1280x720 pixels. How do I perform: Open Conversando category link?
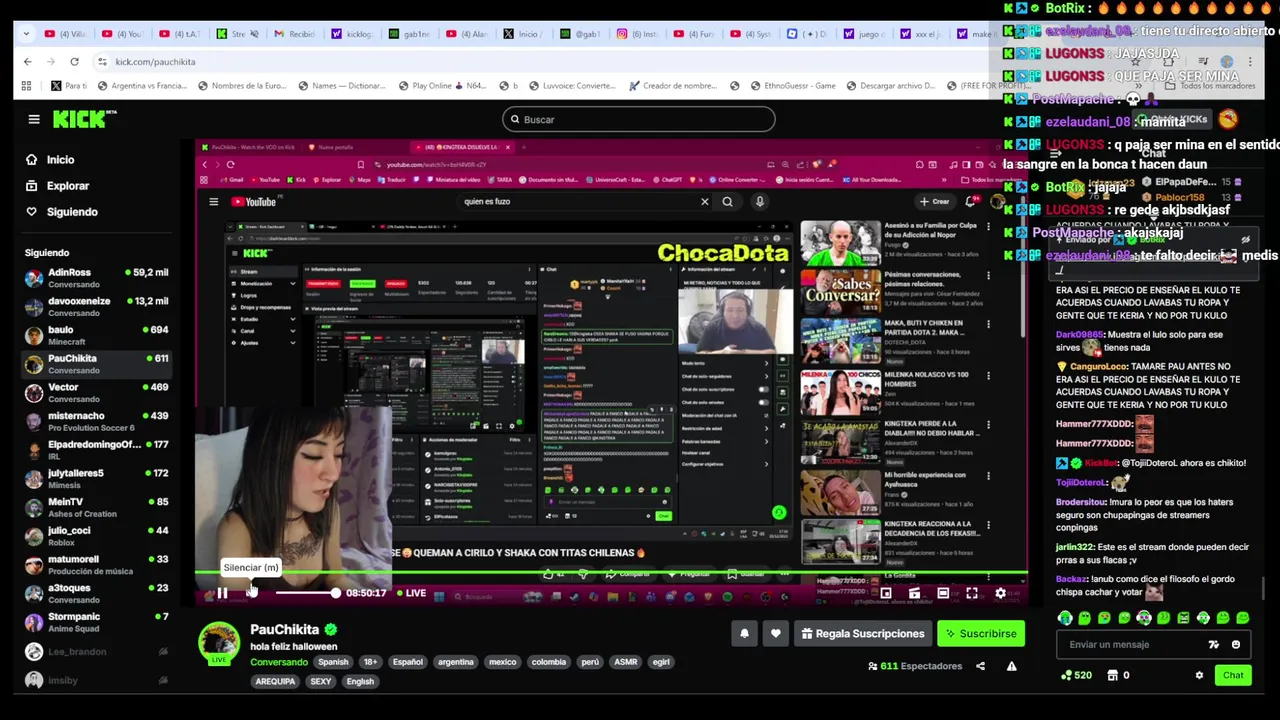click(279, 662)
